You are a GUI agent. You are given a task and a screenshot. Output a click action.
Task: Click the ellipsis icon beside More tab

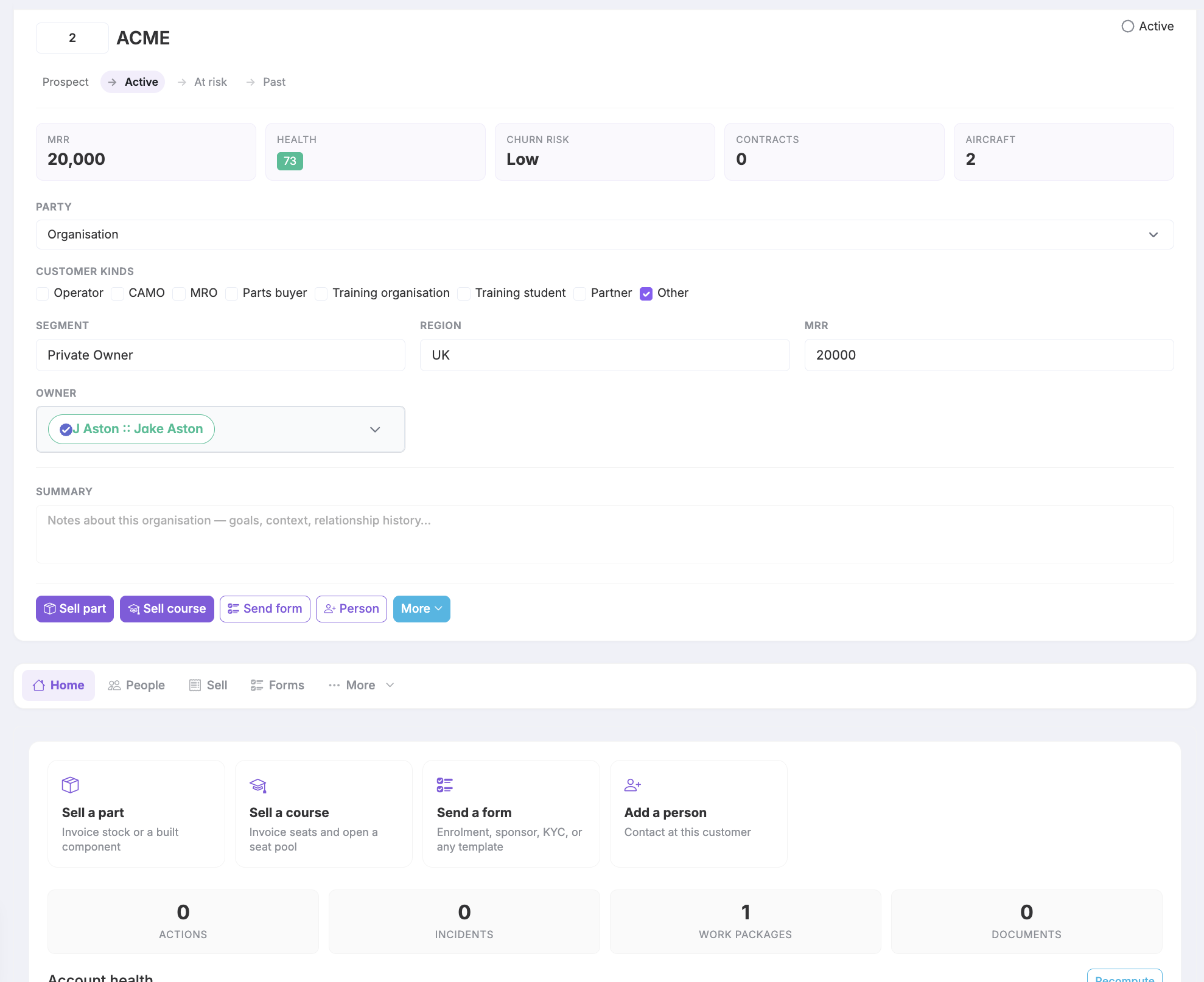point(334,685)
